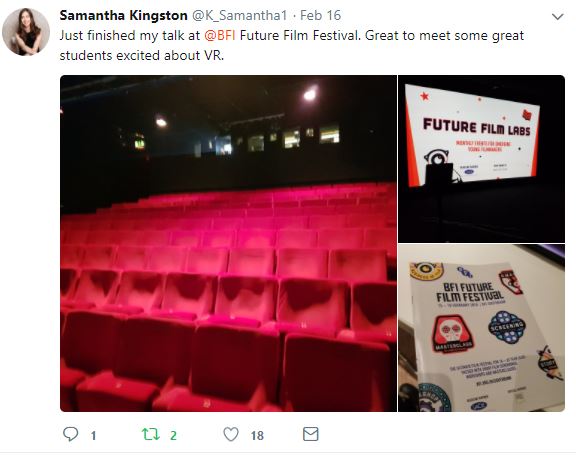576x455 pixels.
Task: Retweet using the green arrows icon
Action: point(151,434)
